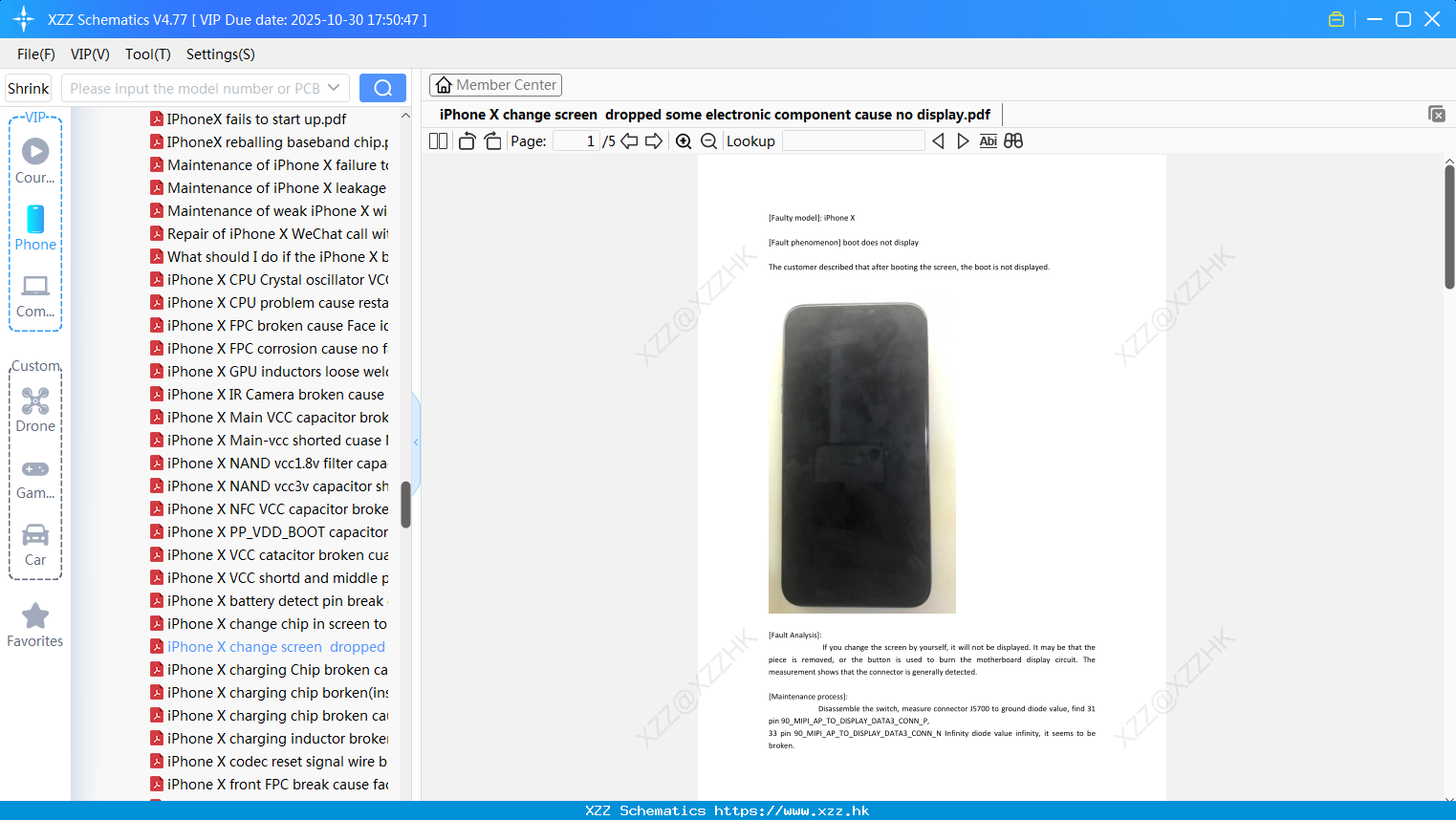The height and width of the screenshot is (820, 1456).
Task: Select the open PDF document tab
Action: point(715,114)
